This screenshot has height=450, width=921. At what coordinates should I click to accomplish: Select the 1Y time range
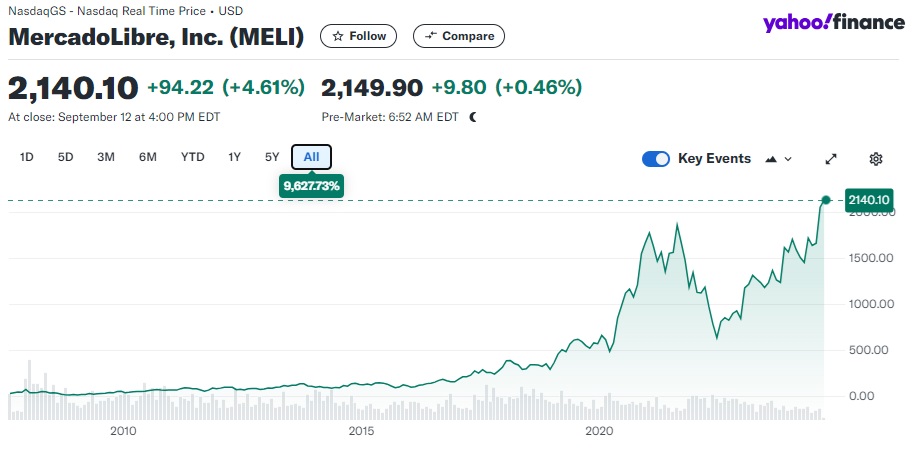pos(235,157)
